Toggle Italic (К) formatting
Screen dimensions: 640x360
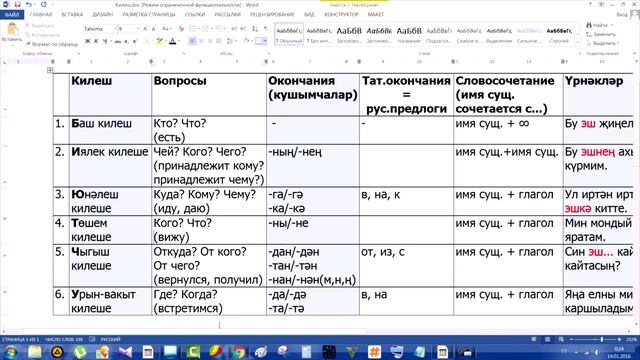pyautogui.click(x=96, y=41)
